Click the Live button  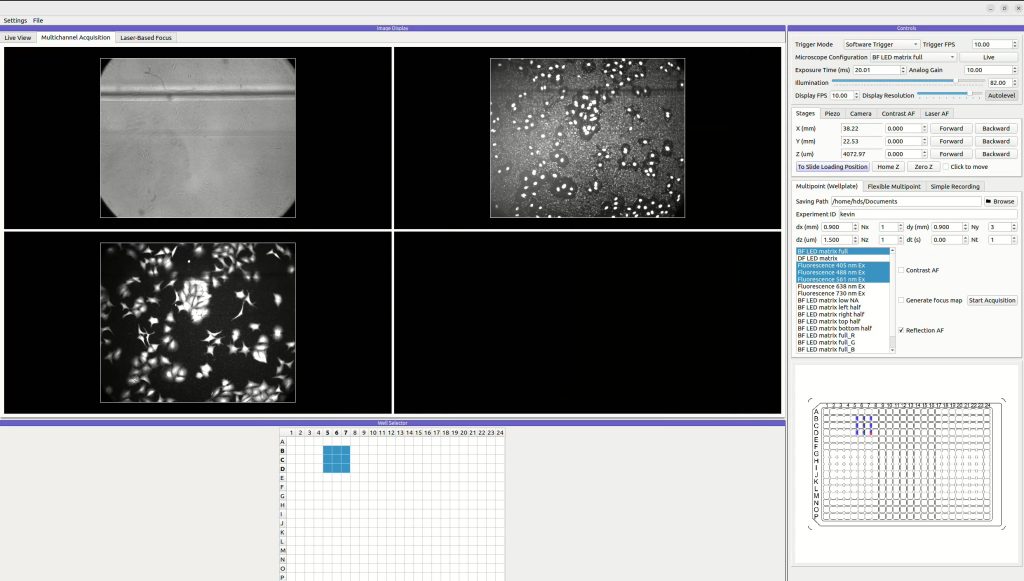coord(988,57)
